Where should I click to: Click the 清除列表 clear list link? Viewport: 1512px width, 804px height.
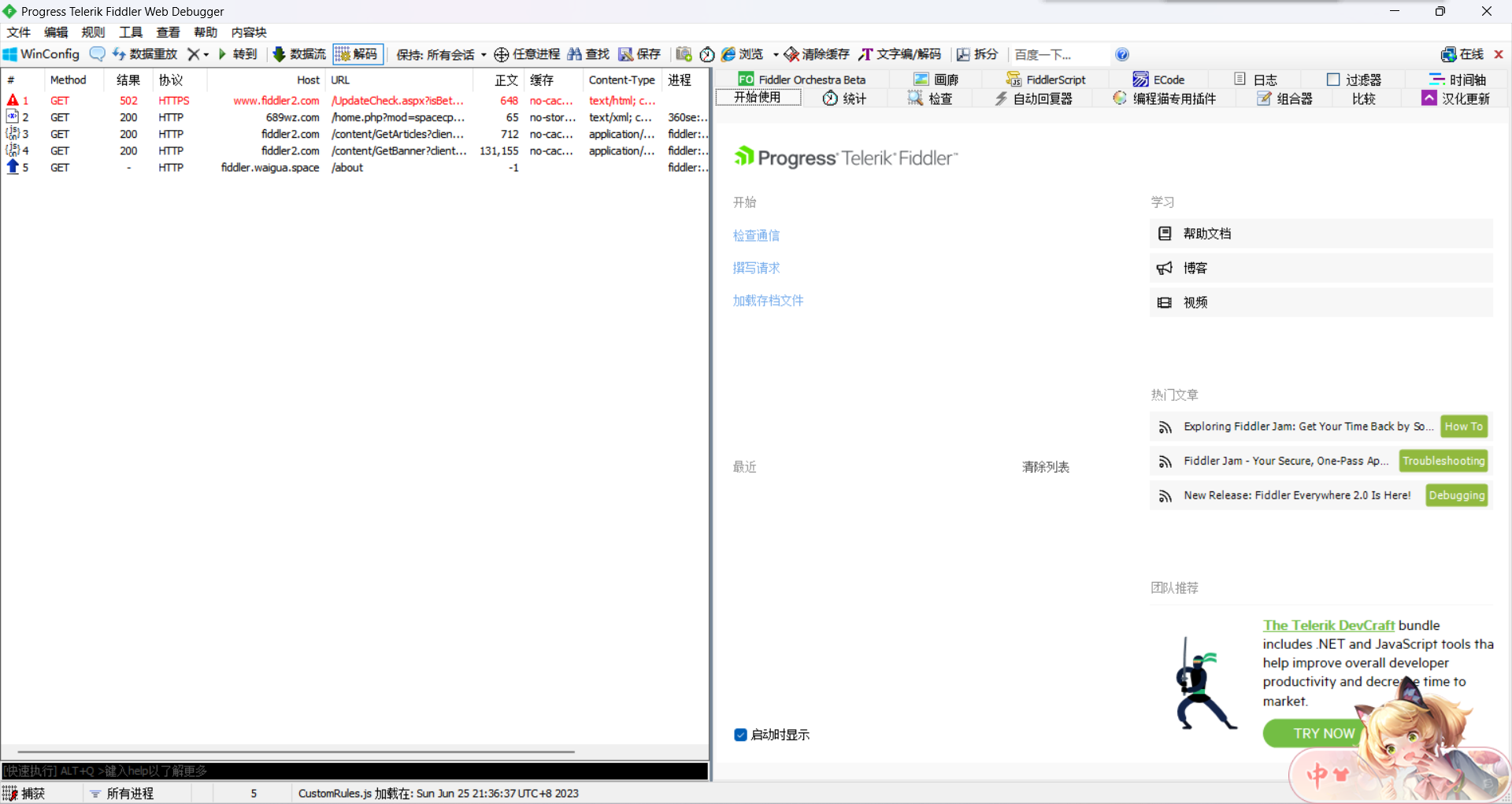coord(1046,467)
